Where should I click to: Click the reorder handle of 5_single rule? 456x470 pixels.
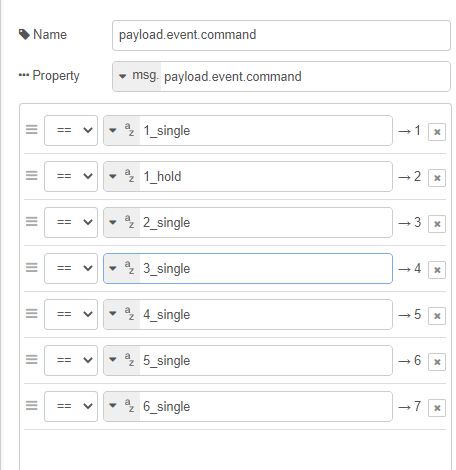pyautogui.click(x=32, y=360)
